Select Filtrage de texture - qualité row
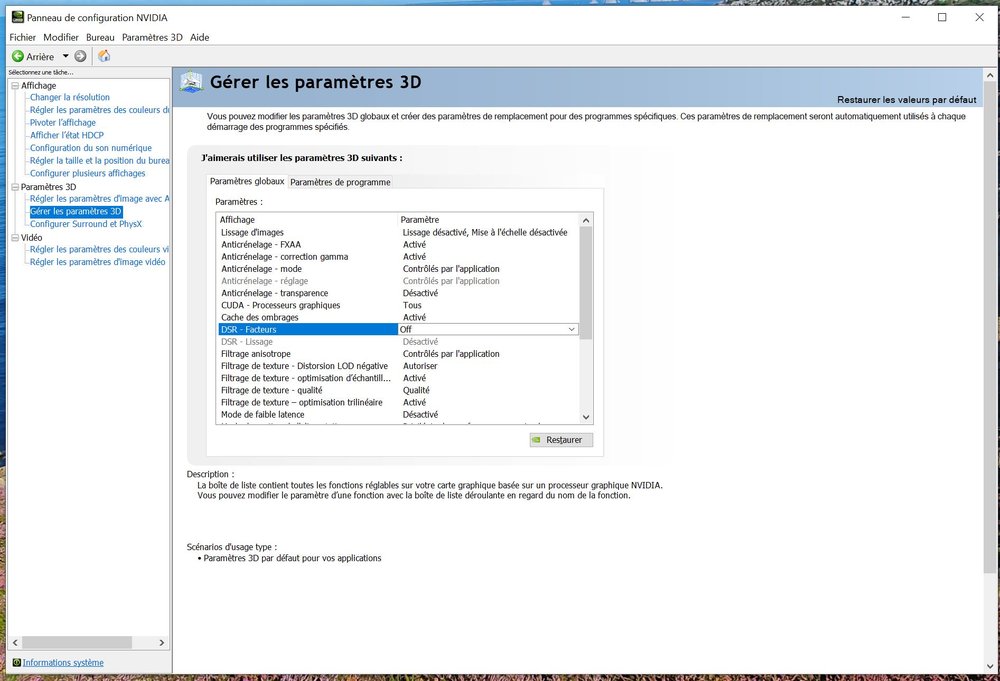 pos(399,390)
